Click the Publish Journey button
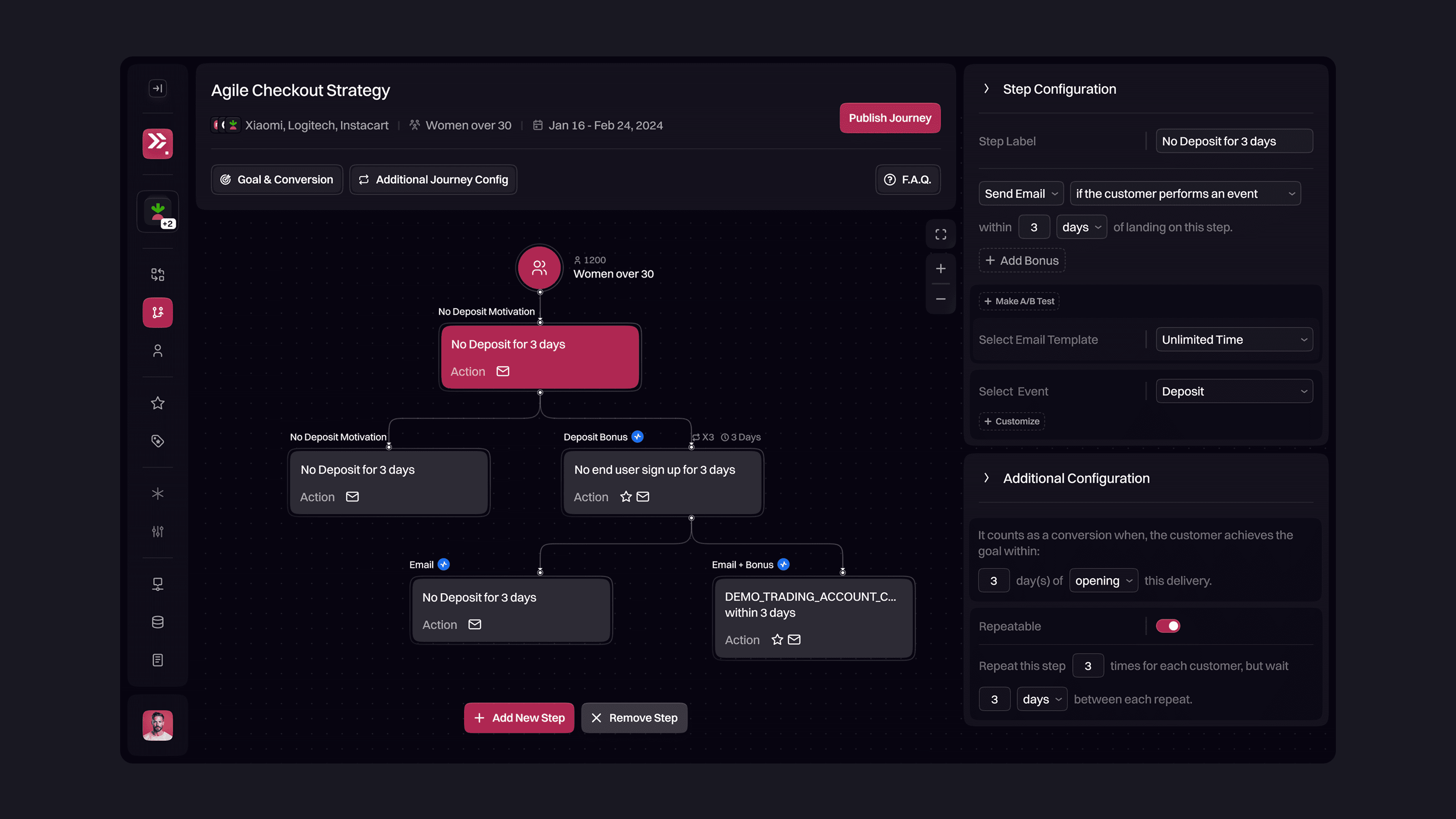1456x819 pixels. point(890,118)
